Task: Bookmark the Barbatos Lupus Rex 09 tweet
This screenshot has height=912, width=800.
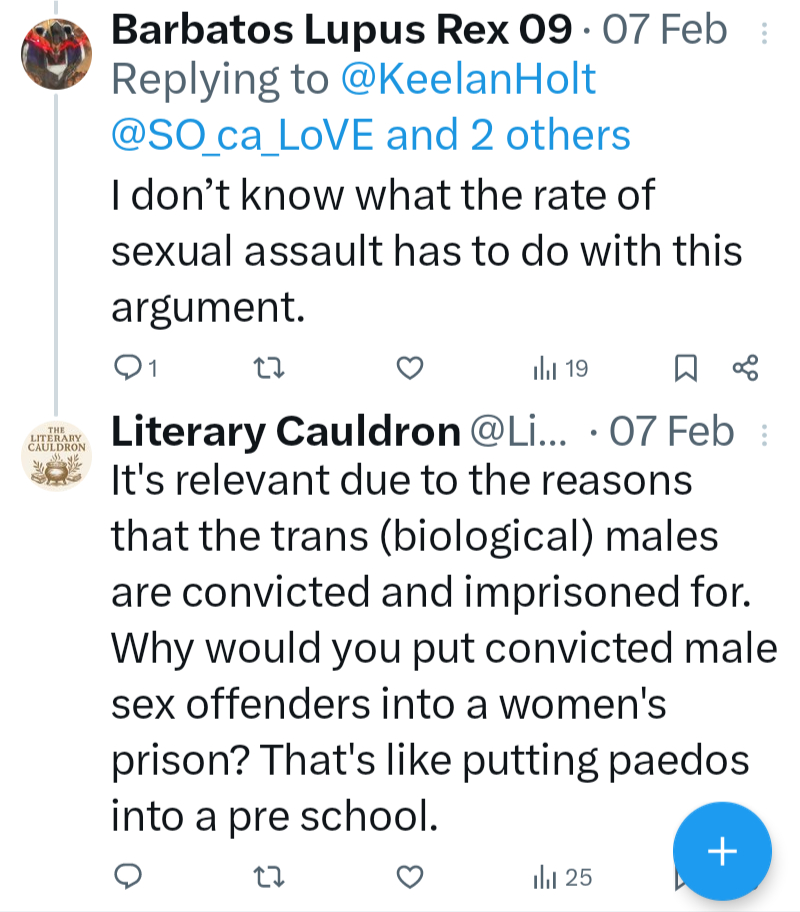Action: [x=685, y=369]
